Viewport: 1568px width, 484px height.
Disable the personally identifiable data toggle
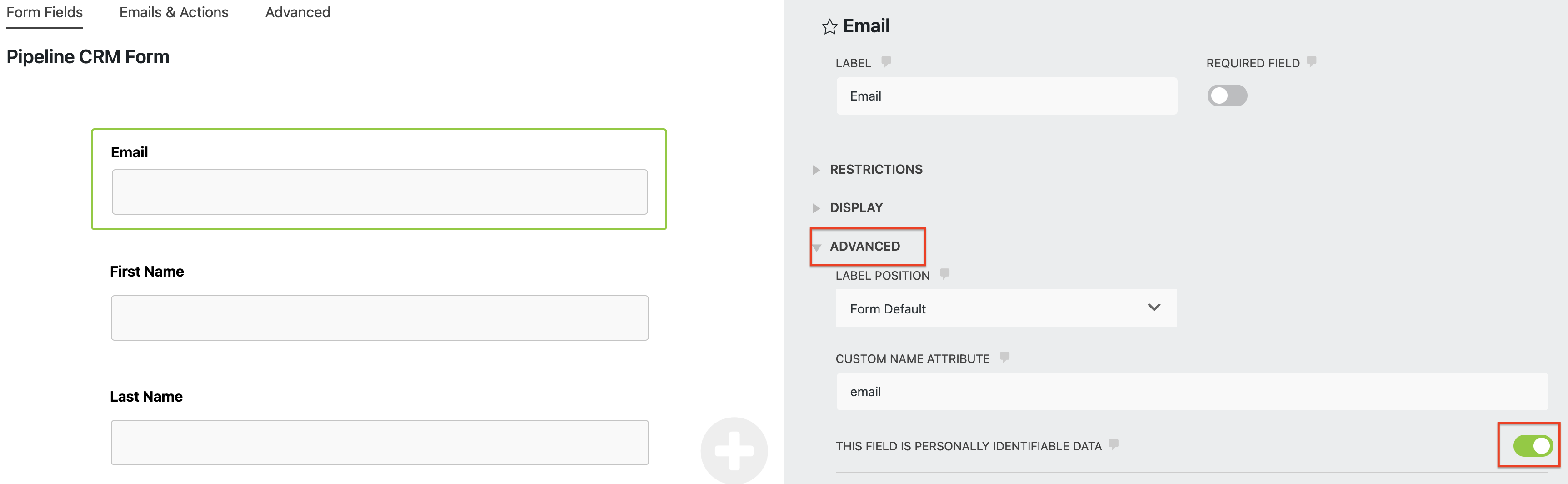(x=1533, y=446)
